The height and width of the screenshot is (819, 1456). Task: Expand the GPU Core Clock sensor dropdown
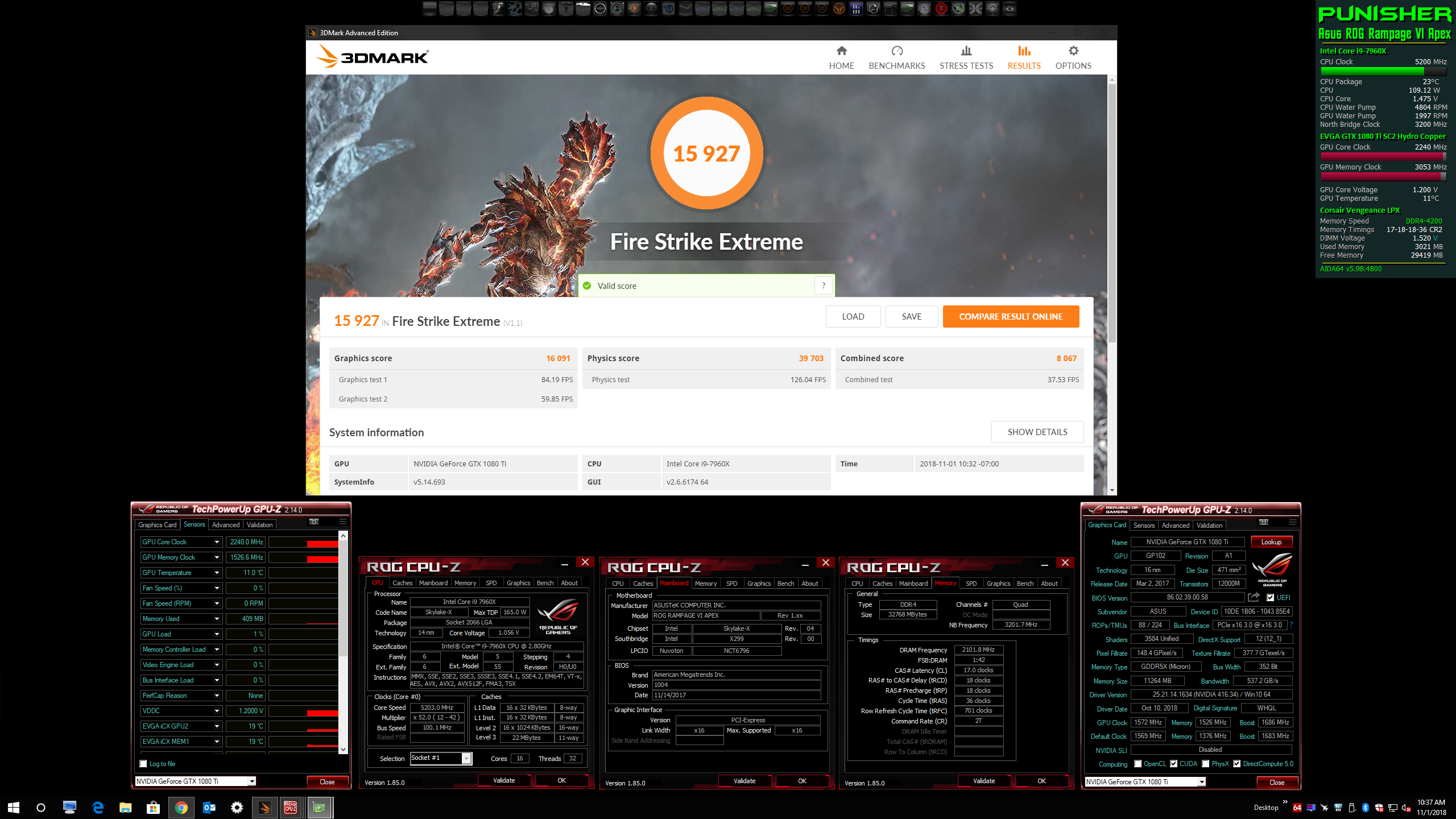217,542
